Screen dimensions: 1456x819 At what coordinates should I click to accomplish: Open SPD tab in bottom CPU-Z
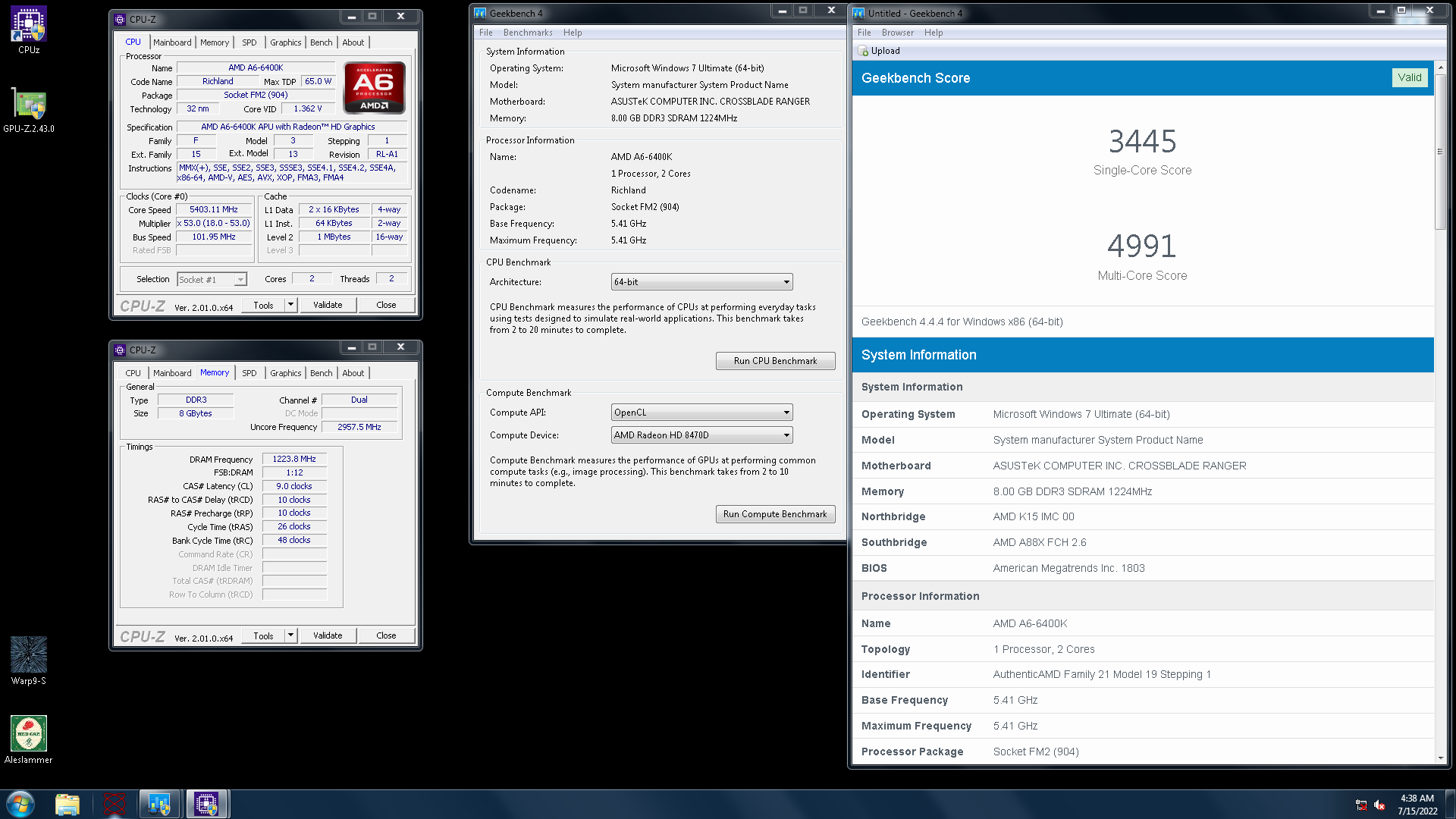249,373
